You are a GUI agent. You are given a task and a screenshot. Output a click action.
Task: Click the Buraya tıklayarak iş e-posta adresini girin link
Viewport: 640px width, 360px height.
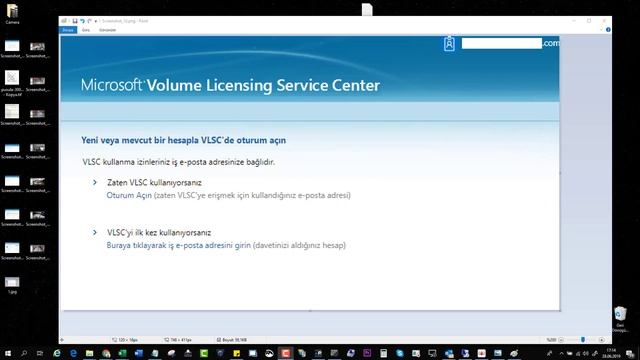(x=178, y=245)
